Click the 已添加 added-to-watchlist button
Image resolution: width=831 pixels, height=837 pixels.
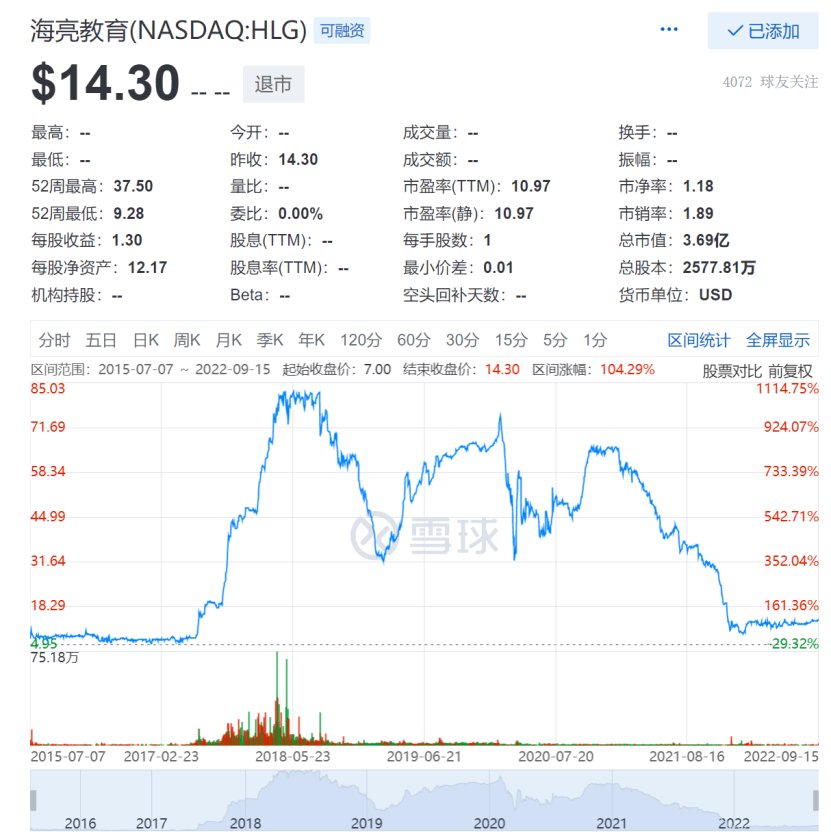coord(763,31)
